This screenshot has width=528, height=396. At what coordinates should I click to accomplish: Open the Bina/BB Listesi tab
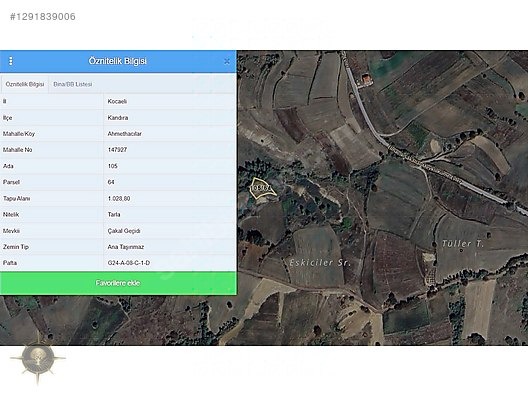pyautogui.click(x=73, y=84)
